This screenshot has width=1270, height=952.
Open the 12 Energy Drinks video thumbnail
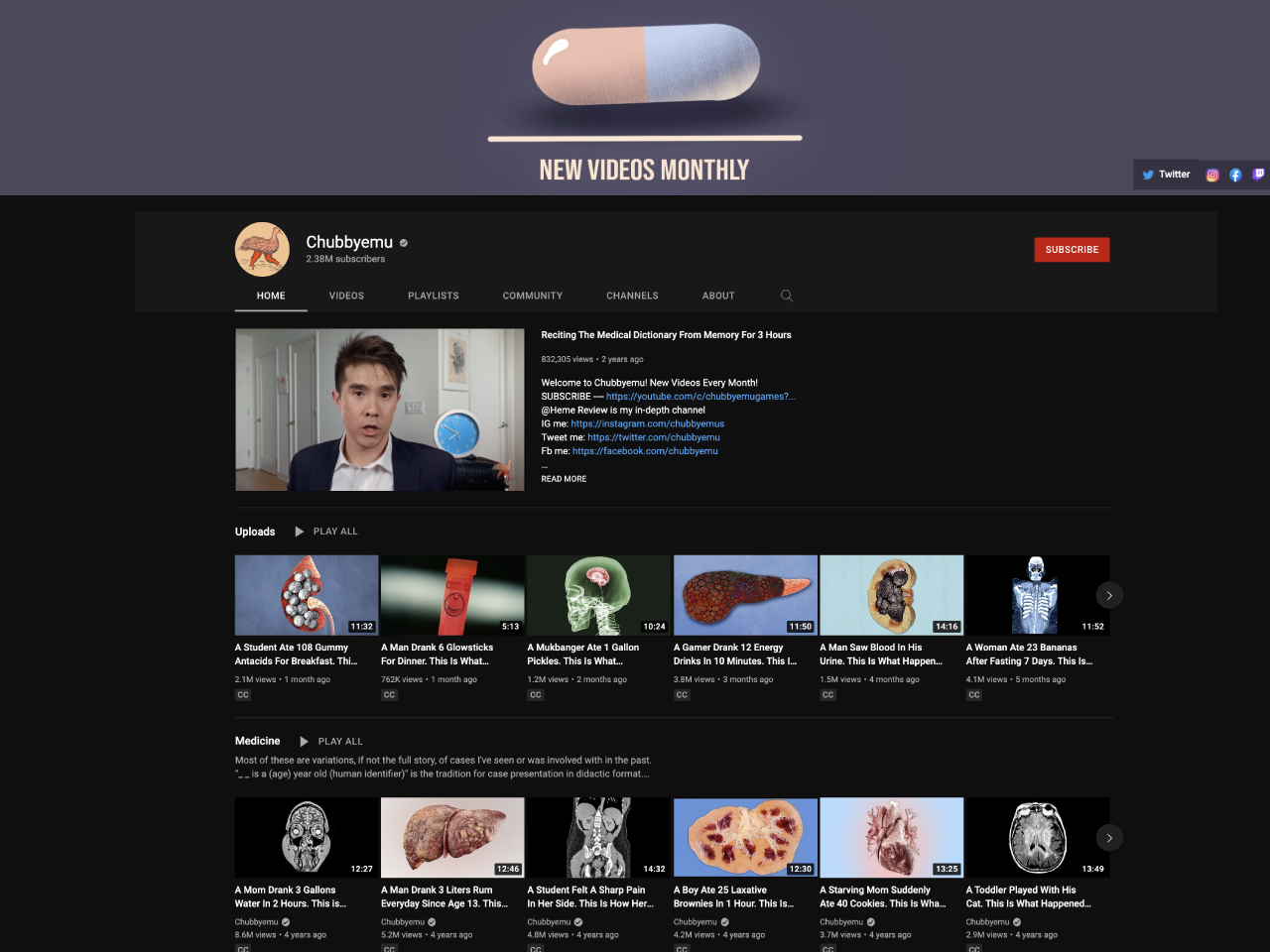745,595
